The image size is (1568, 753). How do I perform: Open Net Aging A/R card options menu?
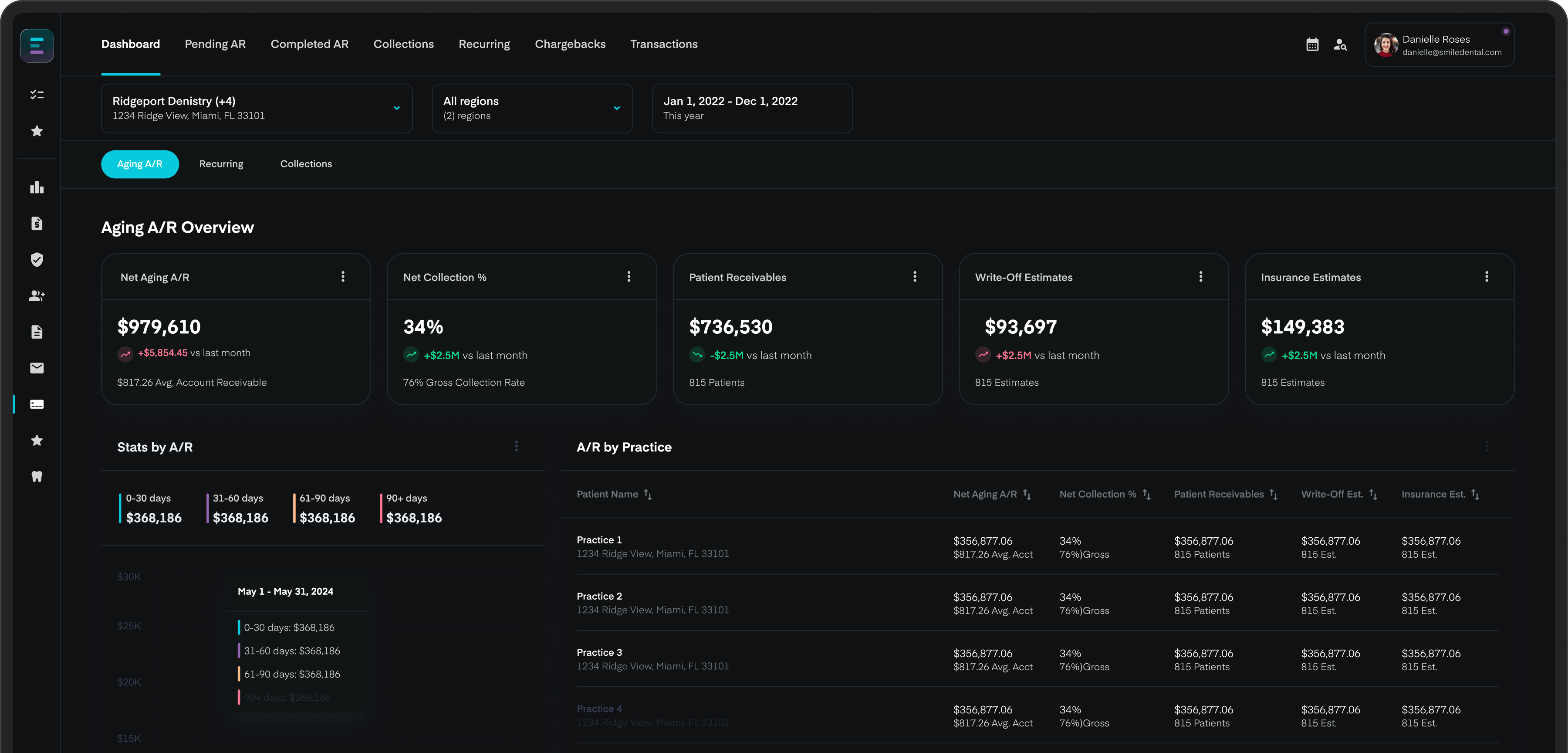pos(343,277)
